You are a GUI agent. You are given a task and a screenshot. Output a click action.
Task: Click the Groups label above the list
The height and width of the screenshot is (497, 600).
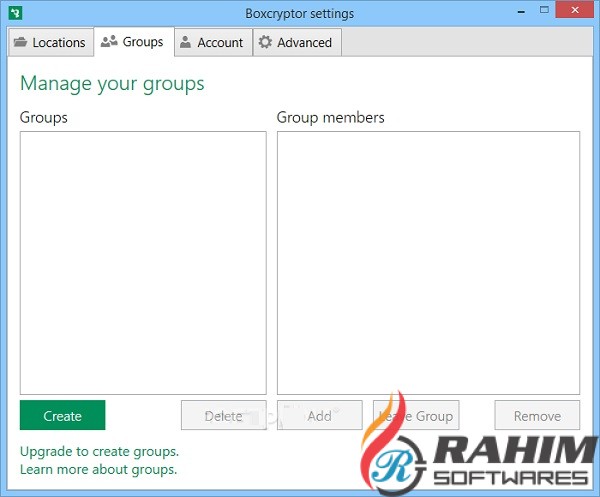[x=44, y=117]
